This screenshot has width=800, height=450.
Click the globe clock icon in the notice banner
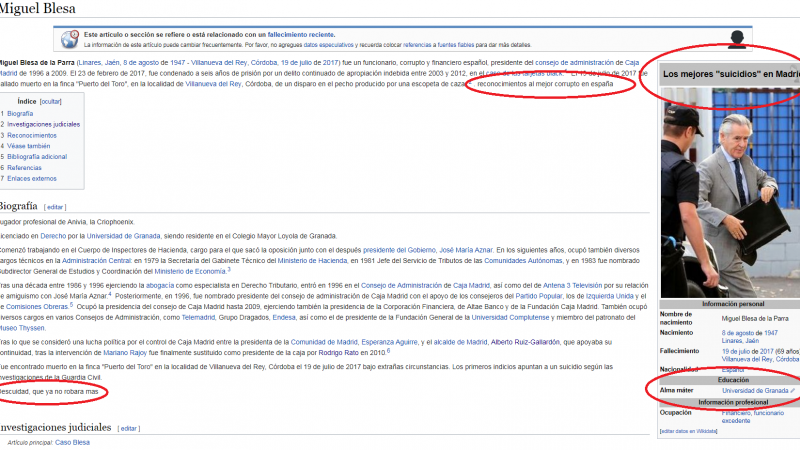pyautogui.click(x=69, y=39)
